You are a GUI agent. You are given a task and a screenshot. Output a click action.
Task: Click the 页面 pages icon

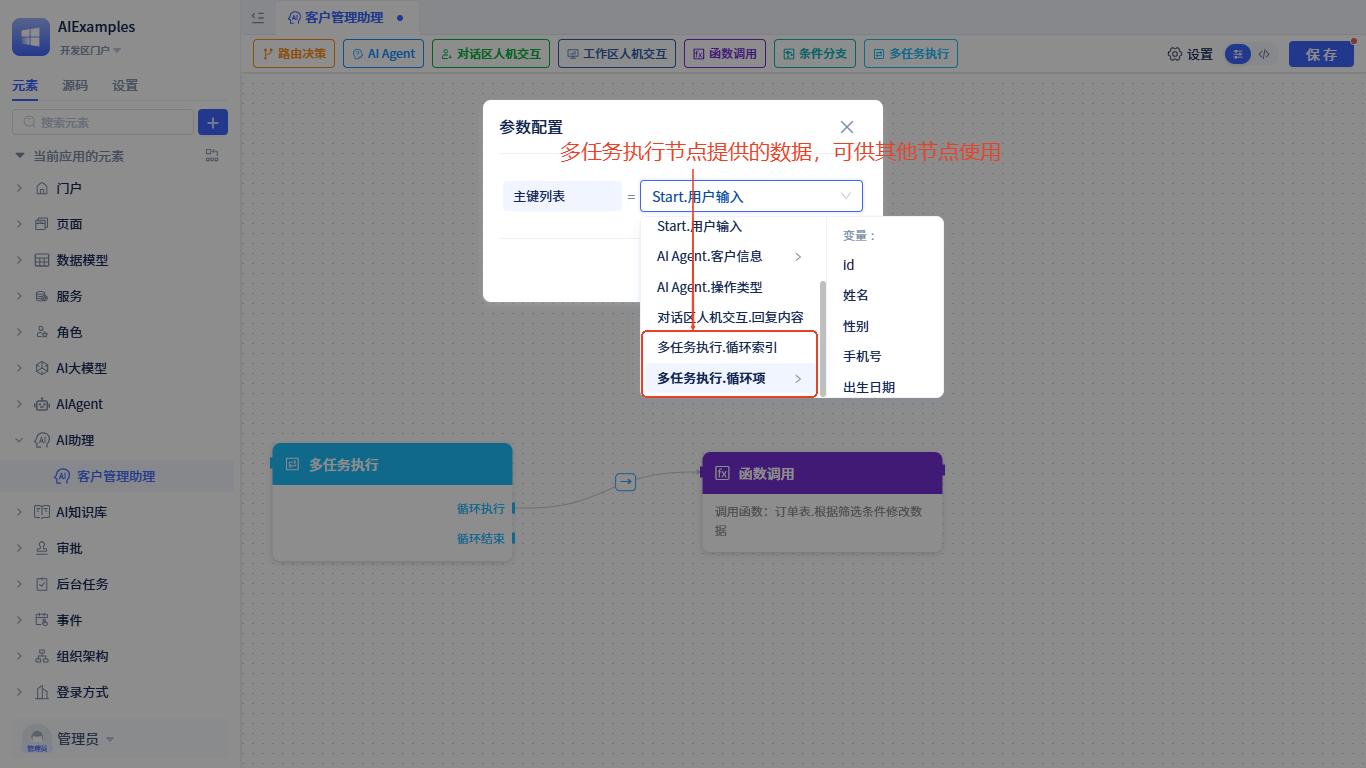[42, 224]
